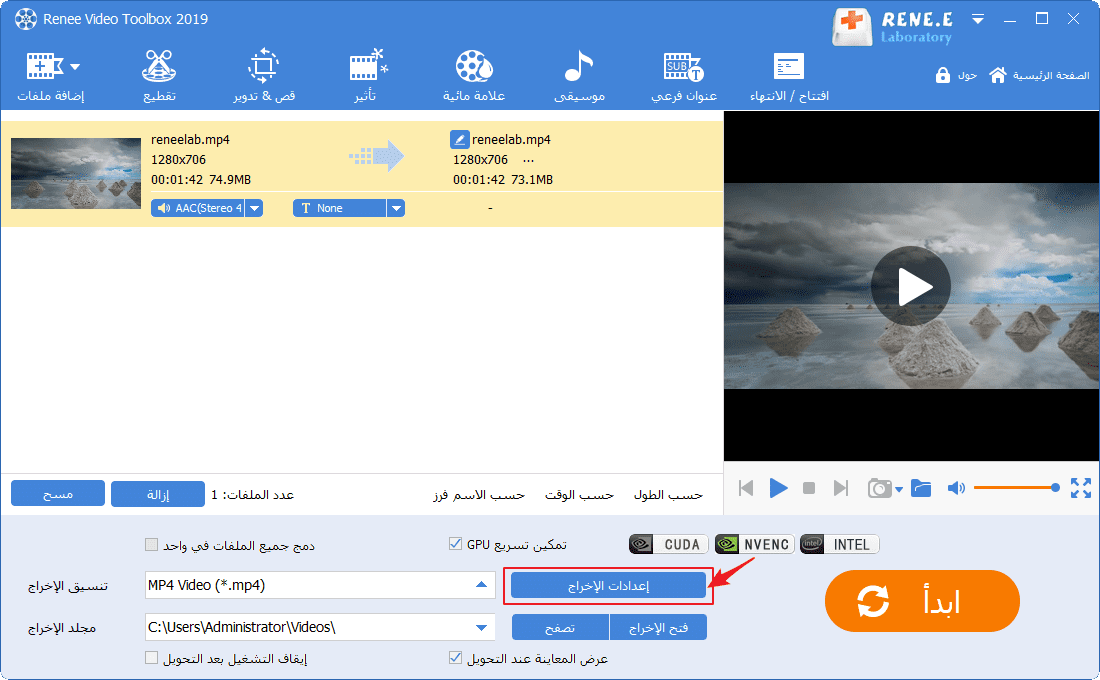
Task: Go to the Home page icon
Action: click(x=998, y=75)
